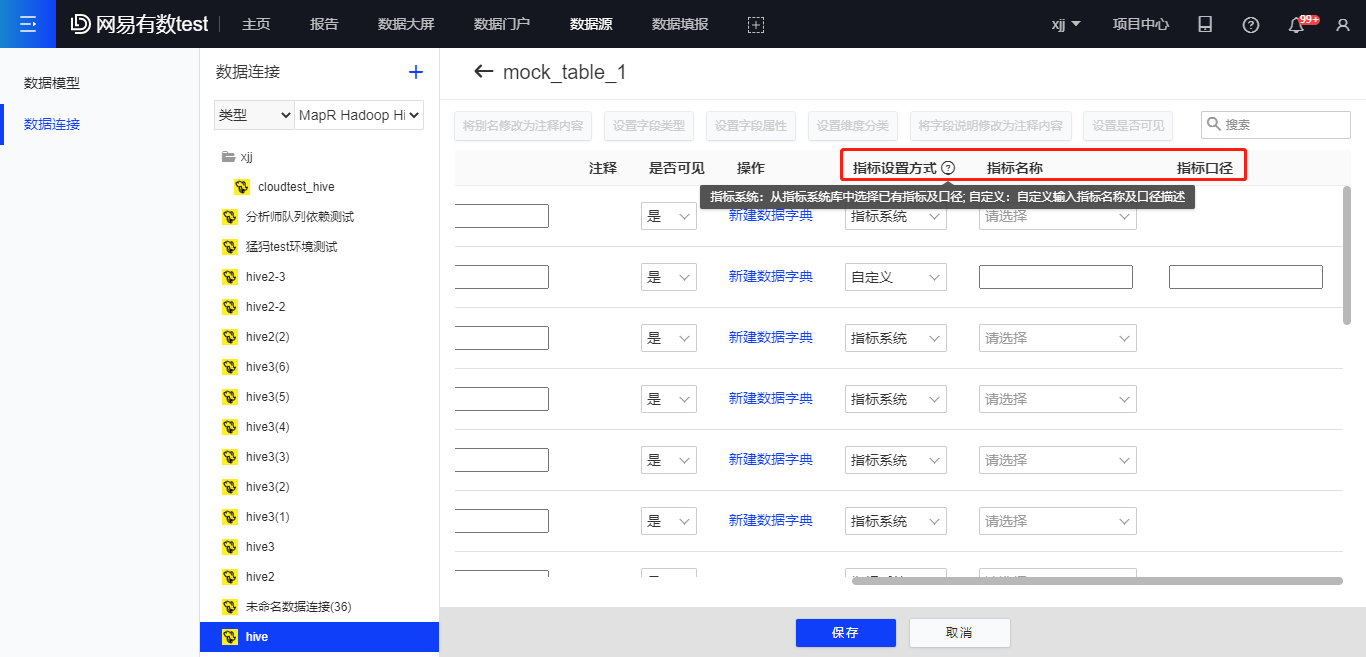Open the 报告 menu item
The height and width of the screenshot is (657, 1366).
click(324, 24)
